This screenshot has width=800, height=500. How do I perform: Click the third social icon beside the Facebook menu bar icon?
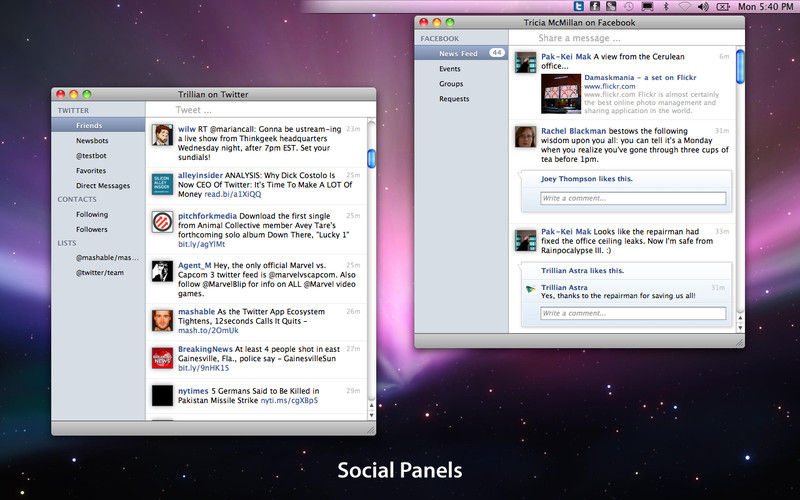pyautogui.click(x=611, y=6)
